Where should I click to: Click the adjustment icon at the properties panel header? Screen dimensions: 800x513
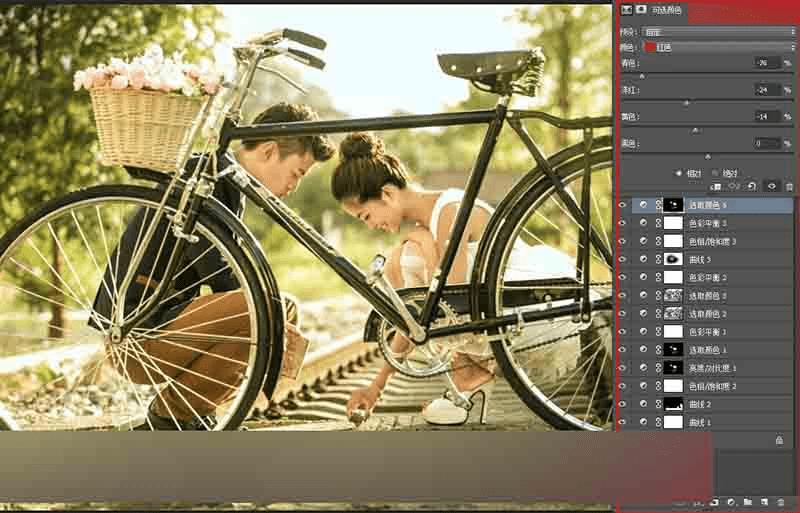coord(627,10)
